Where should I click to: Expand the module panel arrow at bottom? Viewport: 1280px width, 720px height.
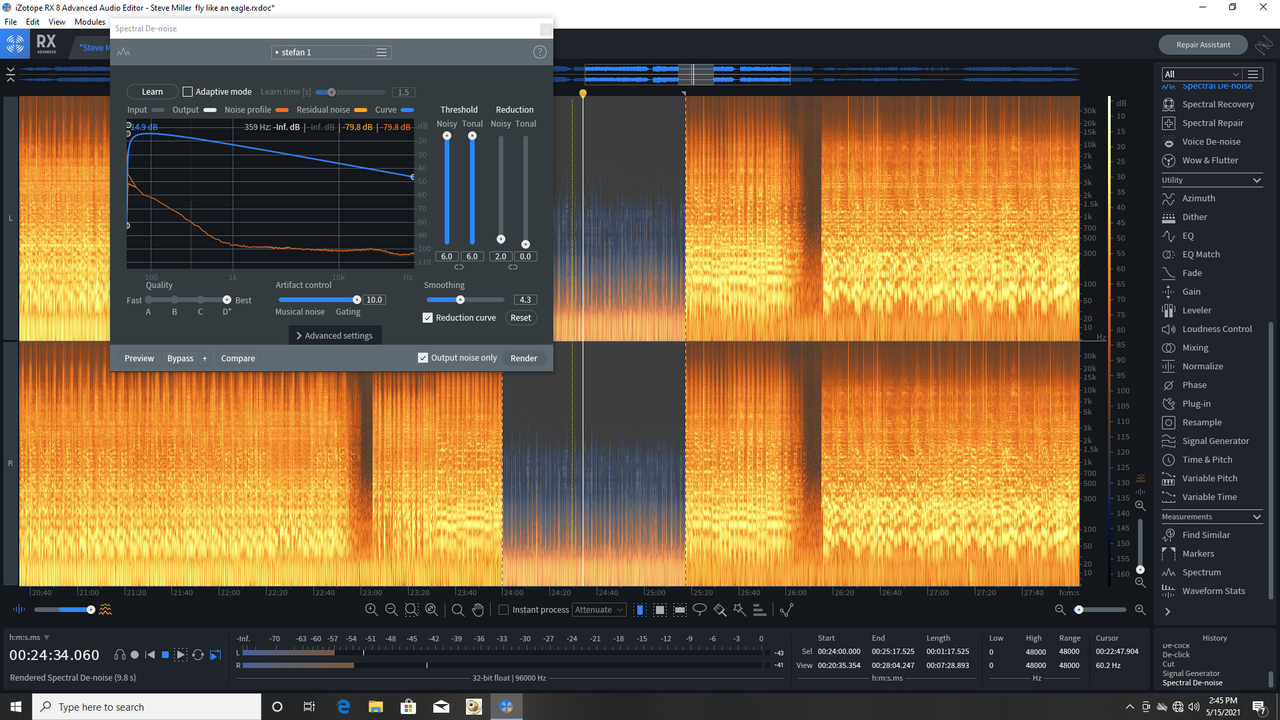[x=1167, y=611]
